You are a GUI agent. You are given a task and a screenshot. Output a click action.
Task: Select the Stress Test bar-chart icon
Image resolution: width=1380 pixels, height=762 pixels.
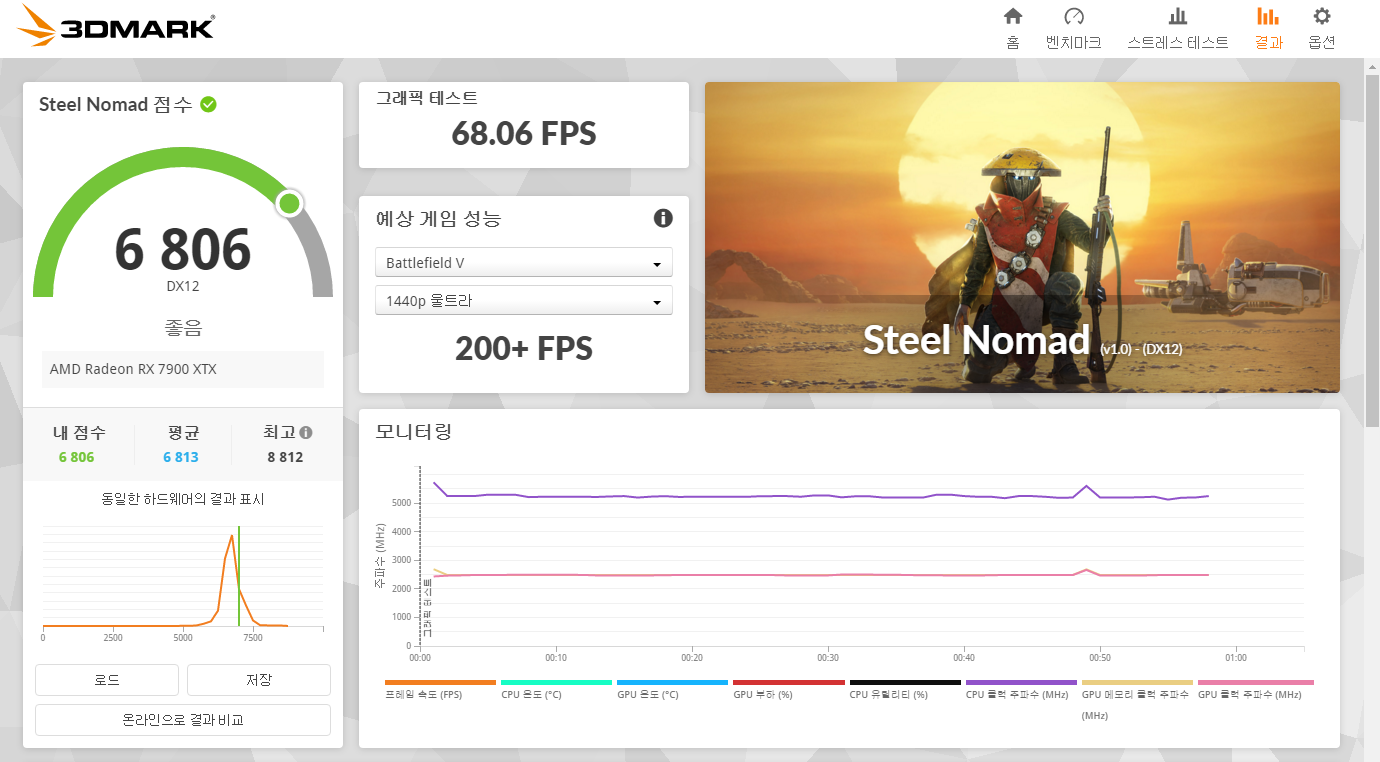pyautogui.click(x=1177, y=17)
